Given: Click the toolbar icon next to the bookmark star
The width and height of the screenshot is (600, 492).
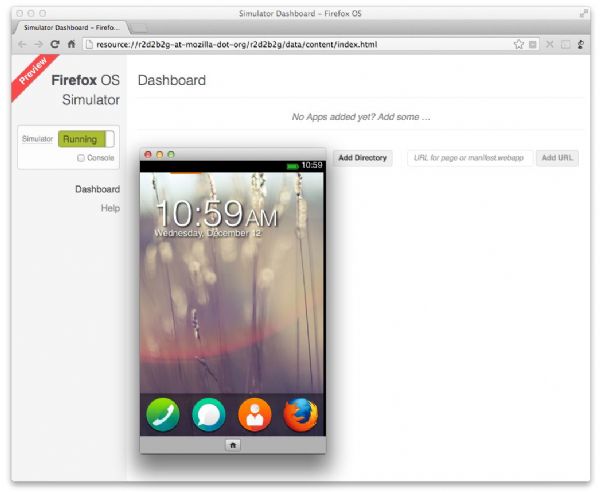Looking at the screenshot, I should point(533,44).
